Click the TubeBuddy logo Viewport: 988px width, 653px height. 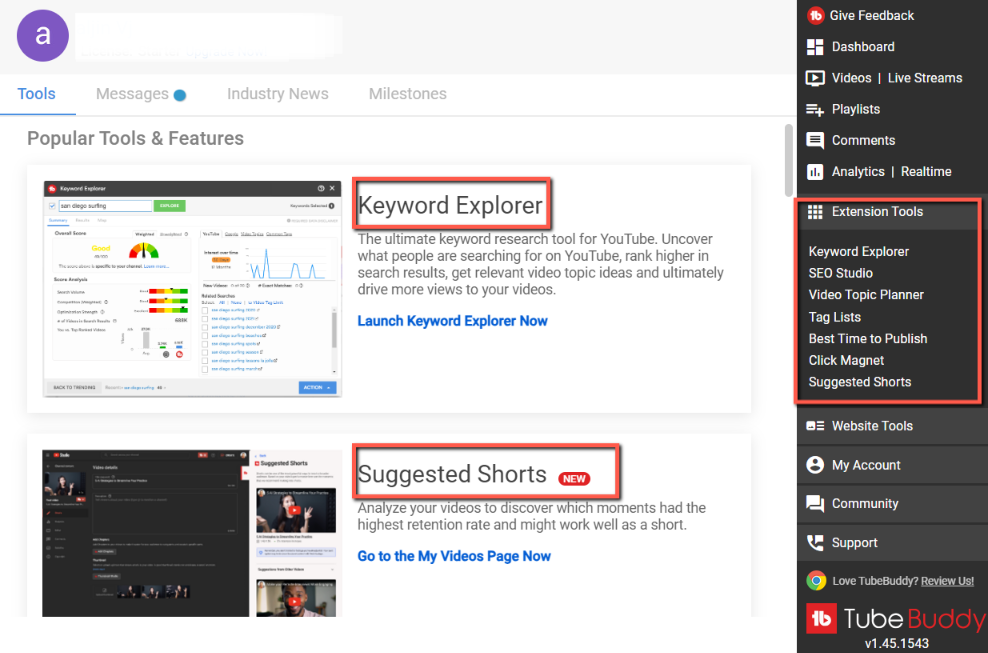click(894, 618)
